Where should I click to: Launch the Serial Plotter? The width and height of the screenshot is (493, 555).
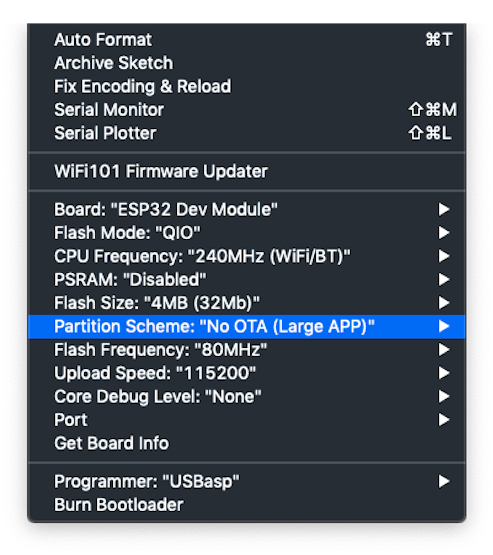[247, 133]
